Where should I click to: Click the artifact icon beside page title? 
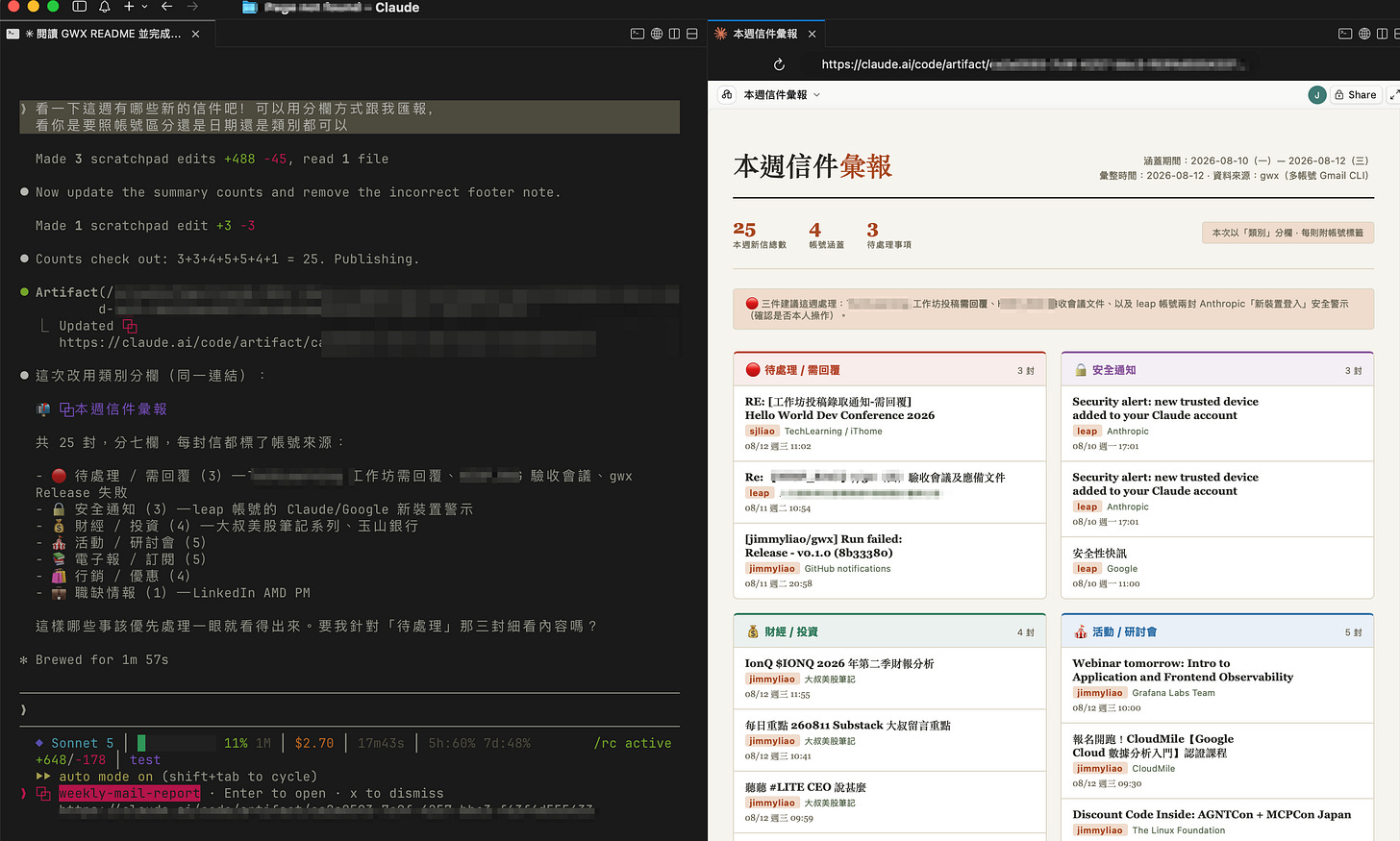727,94
